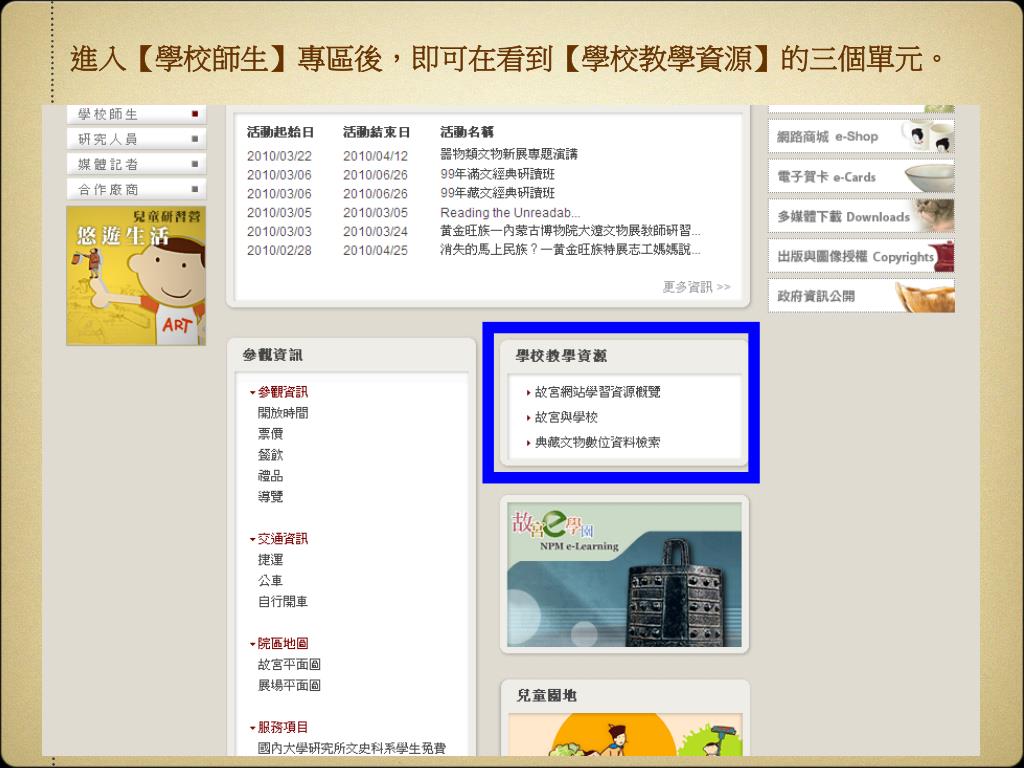Viewport: 1024px width, 768px height.
Task: Click start date 2010/02/28
Action: tap(279, 251)
